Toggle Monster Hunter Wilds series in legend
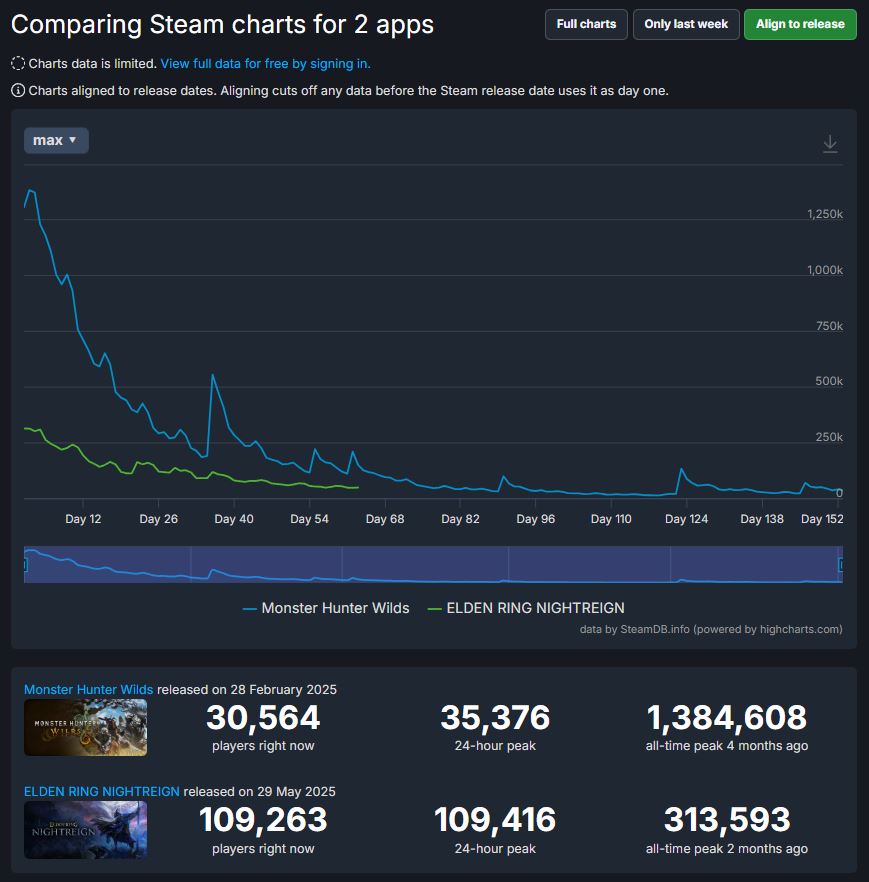869x882 pixels. pos(326,608)
